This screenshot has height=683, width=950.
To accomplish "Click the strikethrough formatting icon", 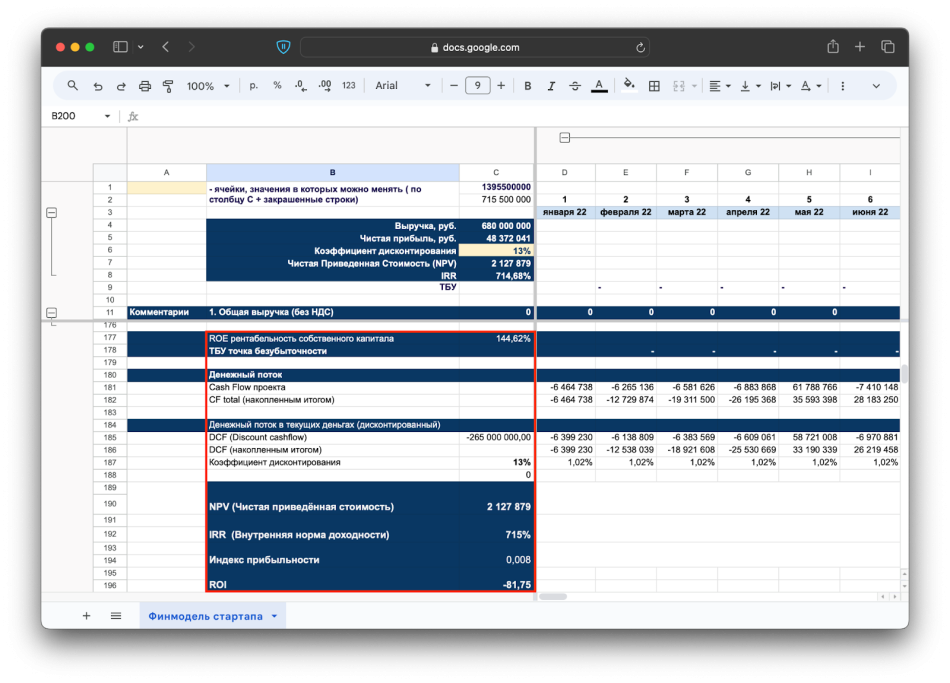I will tap(575, 86).
